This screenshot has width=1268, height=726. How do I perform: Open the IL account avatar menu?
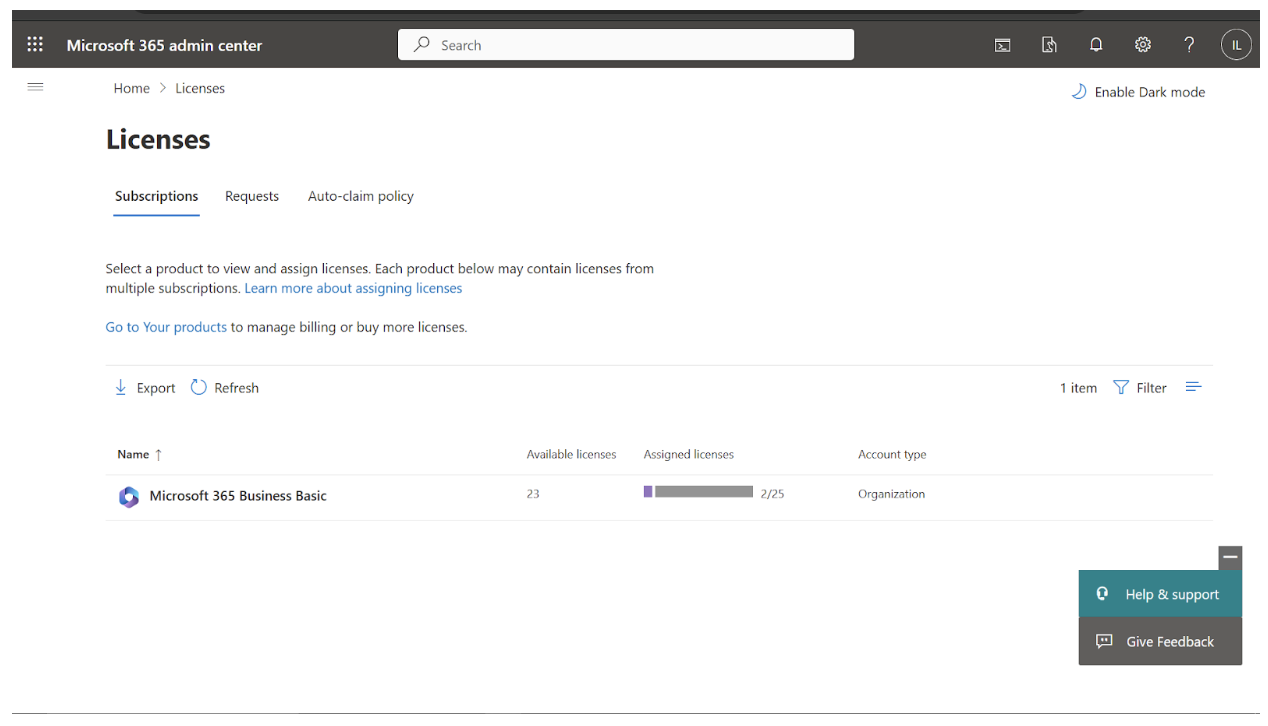pos(1237,45)
